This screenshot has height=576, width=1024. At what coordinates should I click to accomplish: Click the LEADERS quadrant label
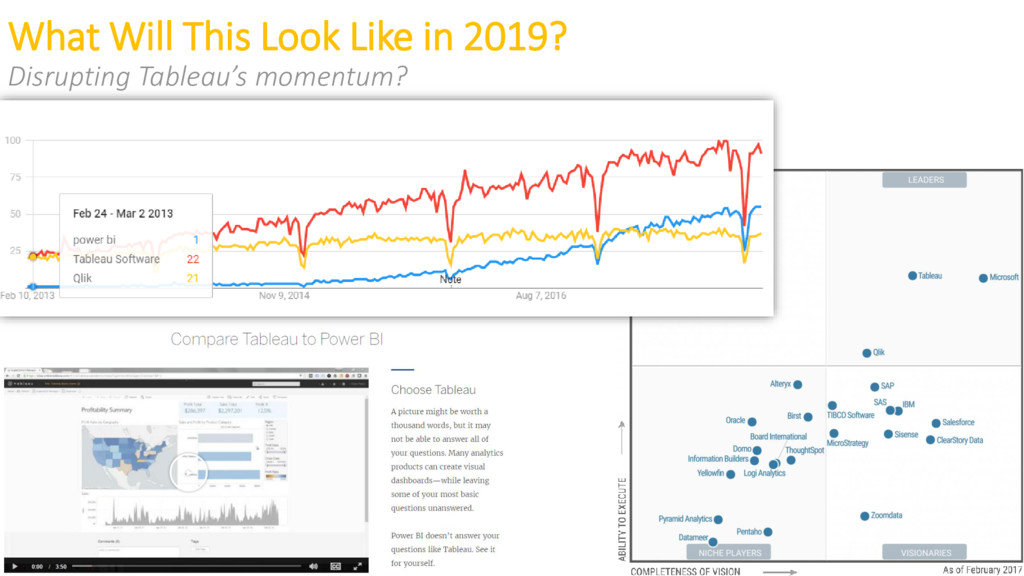tap(924, 180)
